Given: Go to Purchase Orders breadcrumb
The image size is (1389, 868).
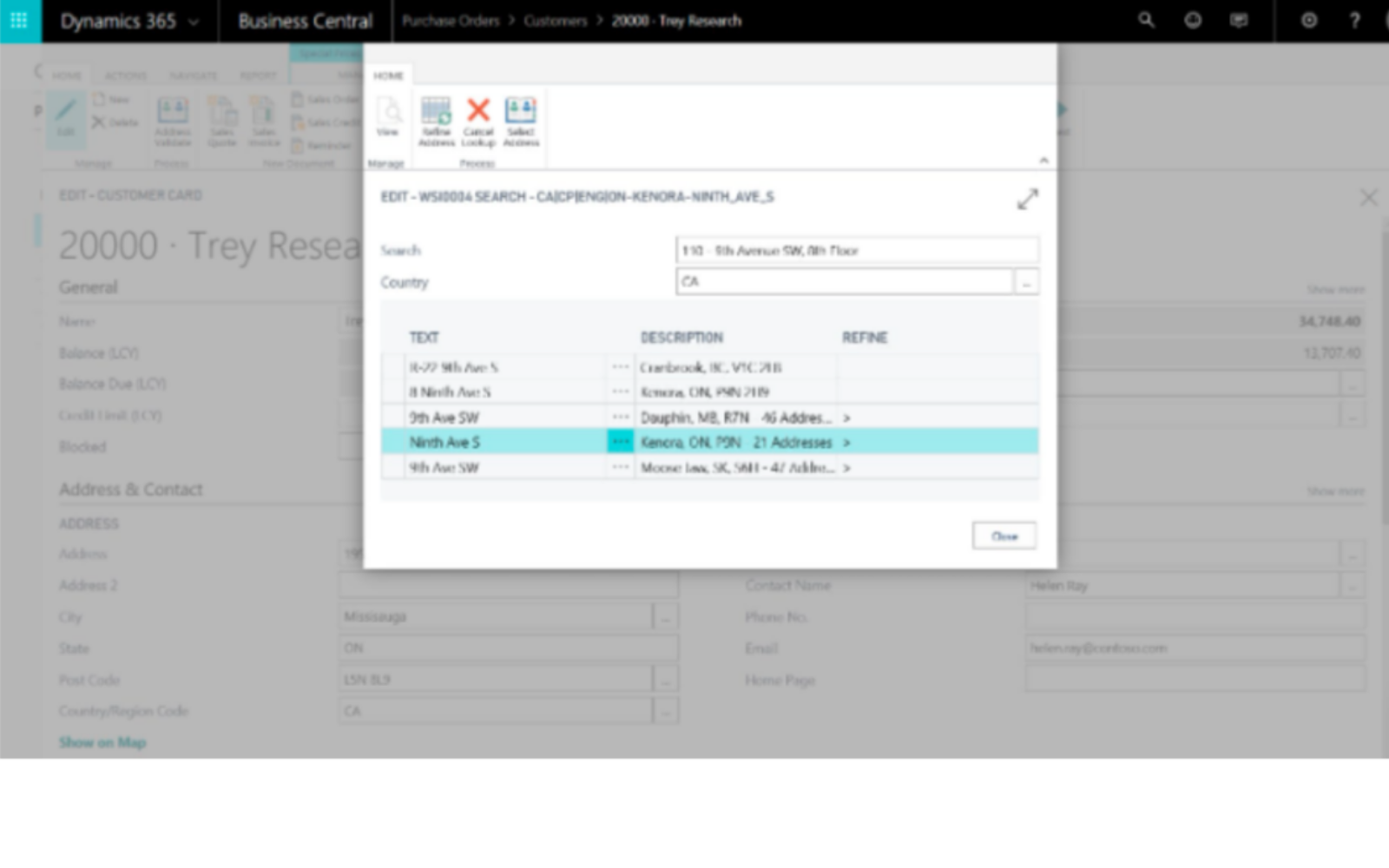Looking at the screenshot, I should tap(451, 21).
